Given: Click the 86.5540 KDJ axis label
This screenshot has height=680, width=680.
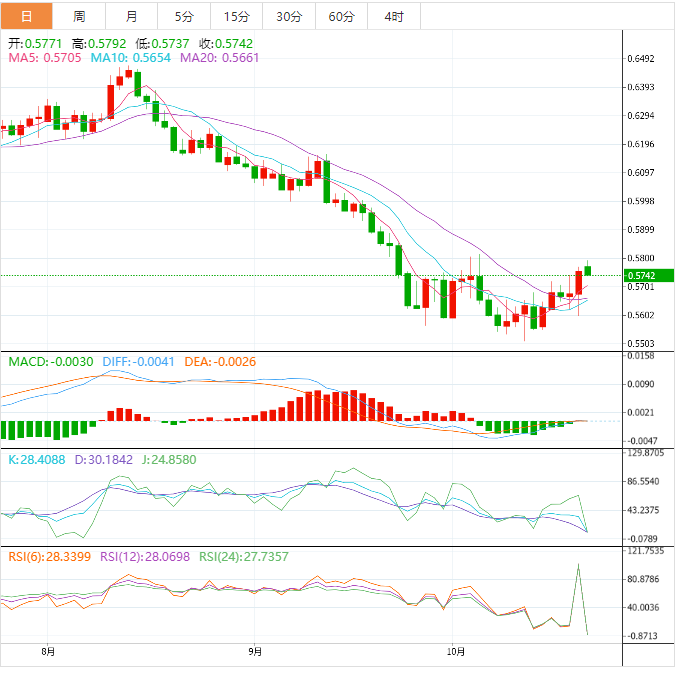Looking at the screenshot, I should [643, 482].
